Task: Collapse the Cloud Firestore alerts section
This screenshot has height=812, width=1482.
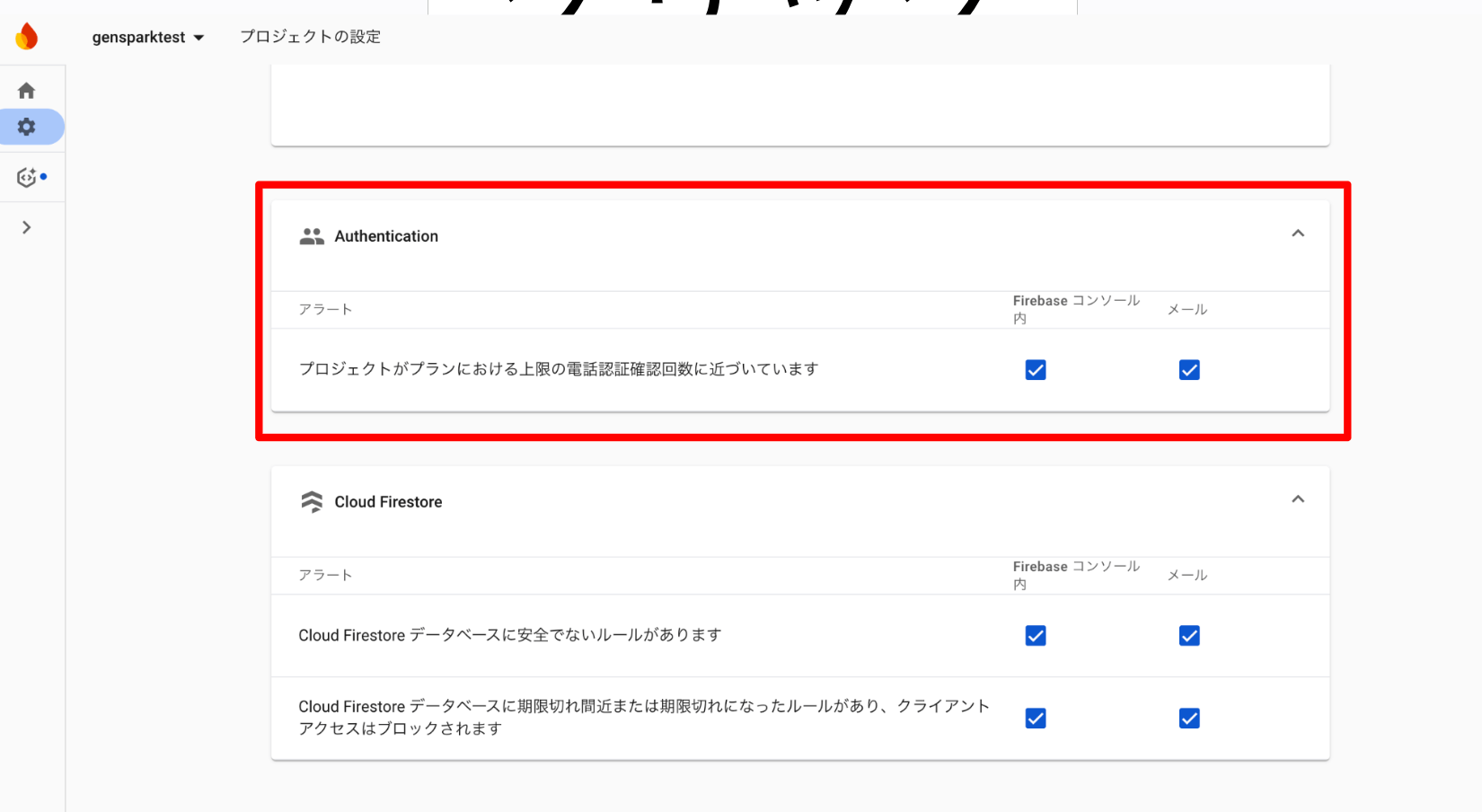Action: click(1298, 499)
